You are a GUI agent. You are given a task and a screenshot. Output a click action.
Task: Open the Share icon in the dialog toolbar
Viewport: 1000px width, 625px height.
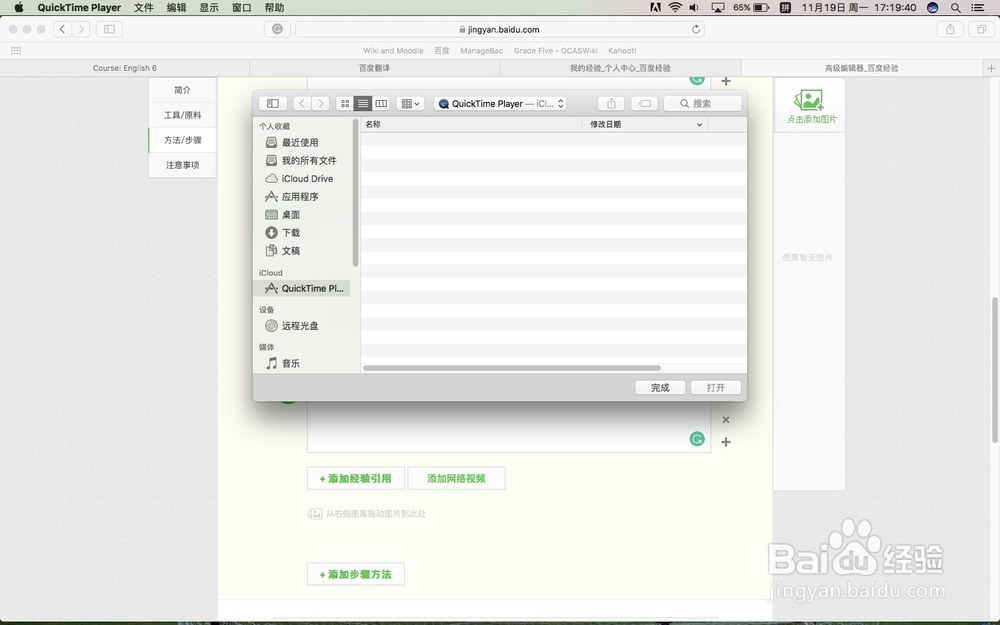pos(610,103)
